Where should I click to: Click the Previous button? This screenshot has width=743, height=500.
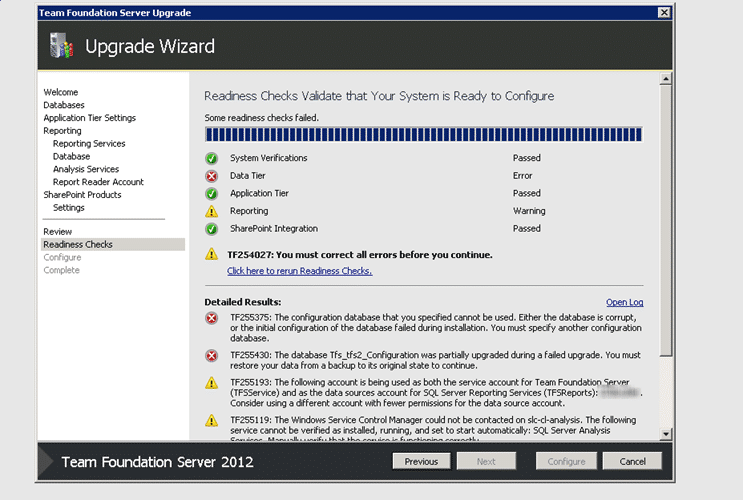point(421,461)
